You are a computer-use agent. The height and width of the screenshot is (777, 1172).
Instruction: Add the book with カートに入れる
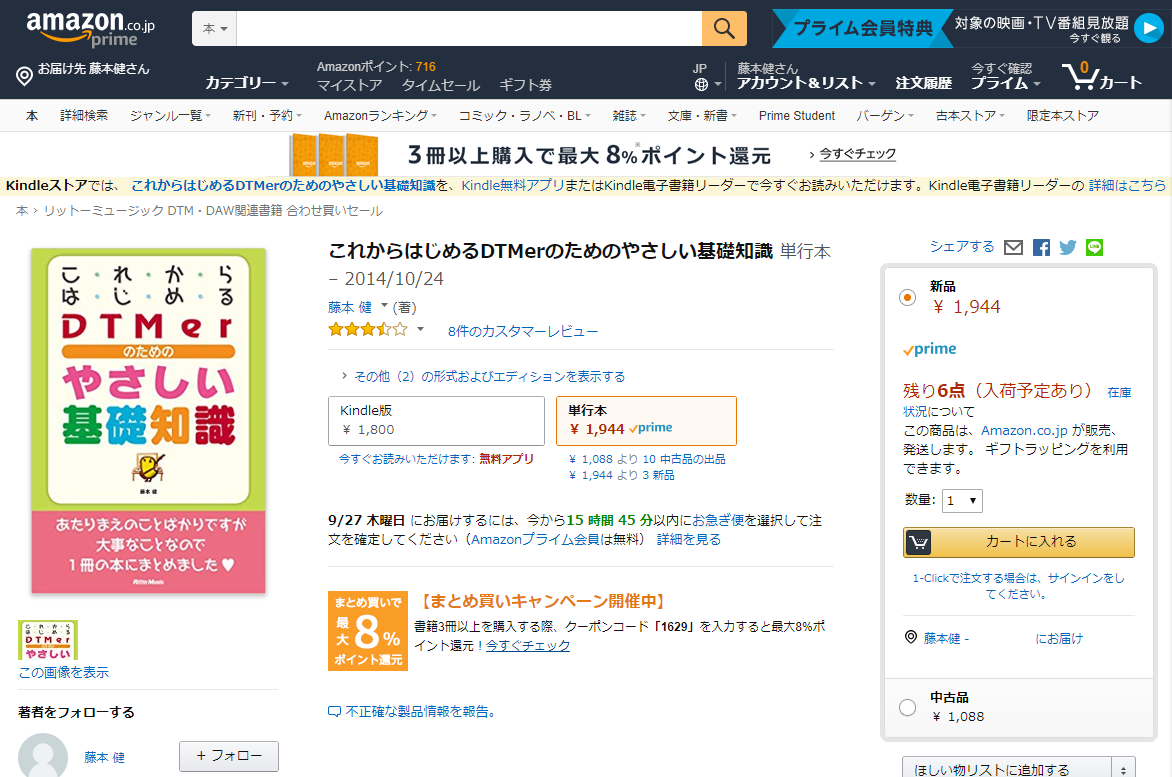point(1019,542)
